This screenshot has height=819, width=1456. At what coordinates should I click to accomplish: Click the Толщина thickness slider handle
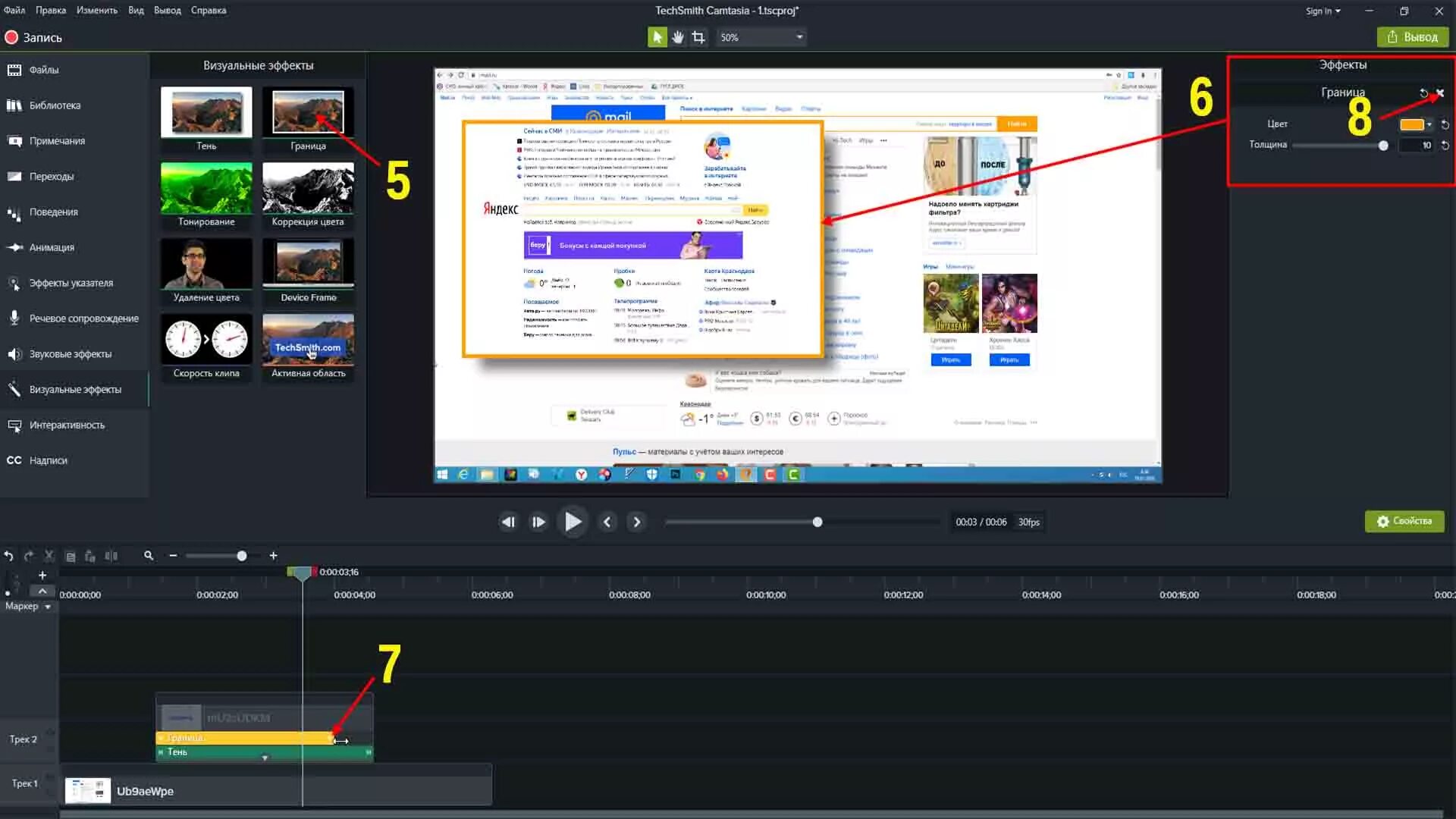1383,145
